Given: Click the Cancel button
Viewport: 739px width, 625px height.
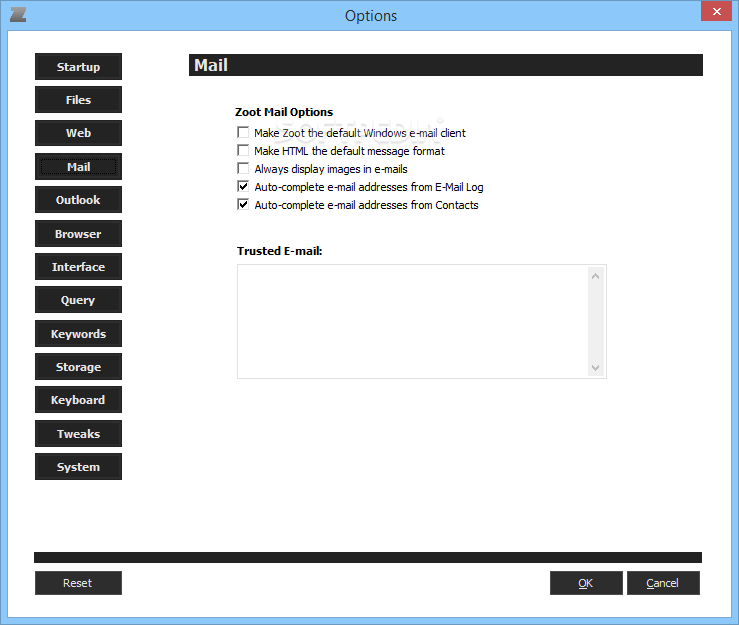Looking at the screenshot, I should 663,583.
